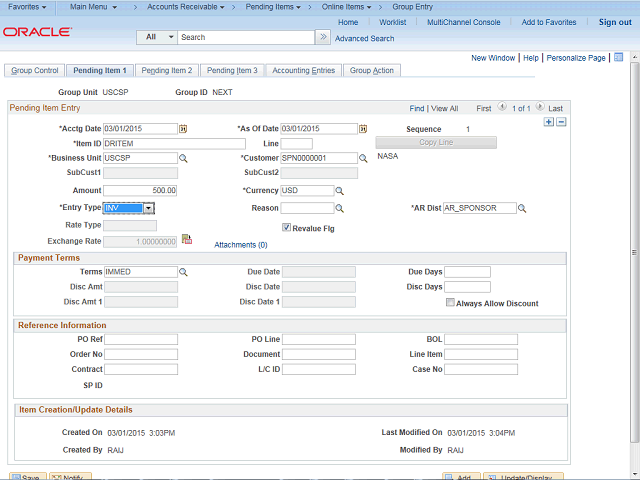Click the Business Unit lookup magnifier
640x480 pixels.
(183, 158)
